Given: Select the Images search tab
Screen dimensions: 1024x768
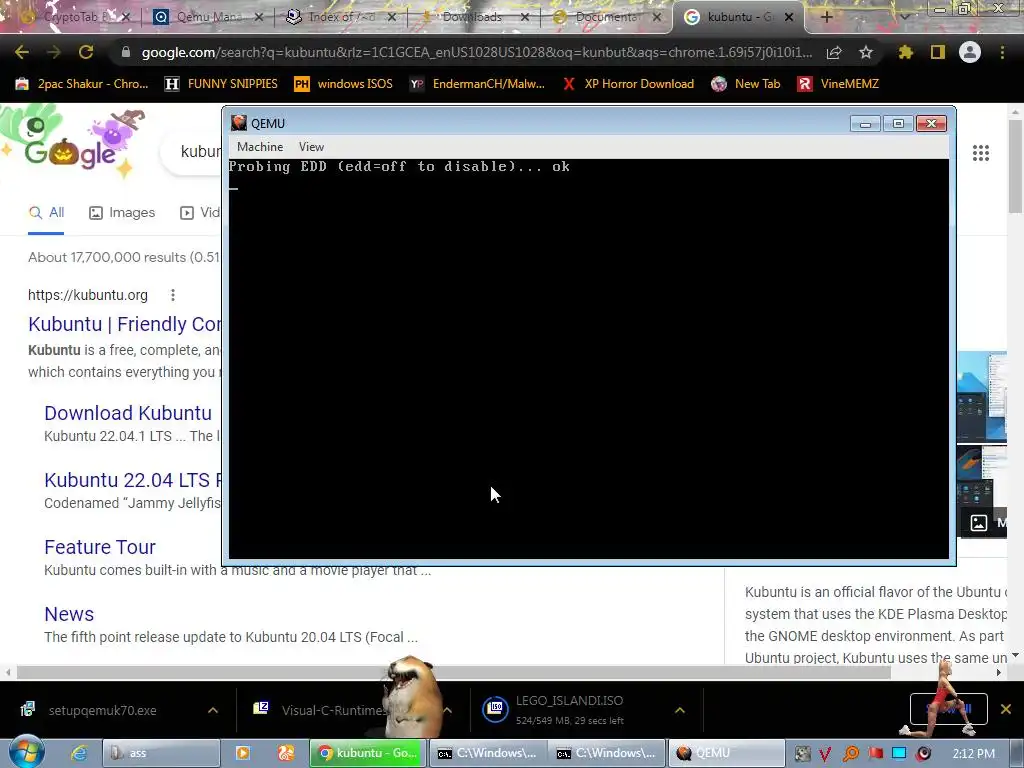Looking at the screenshot, I should point(122,213).
